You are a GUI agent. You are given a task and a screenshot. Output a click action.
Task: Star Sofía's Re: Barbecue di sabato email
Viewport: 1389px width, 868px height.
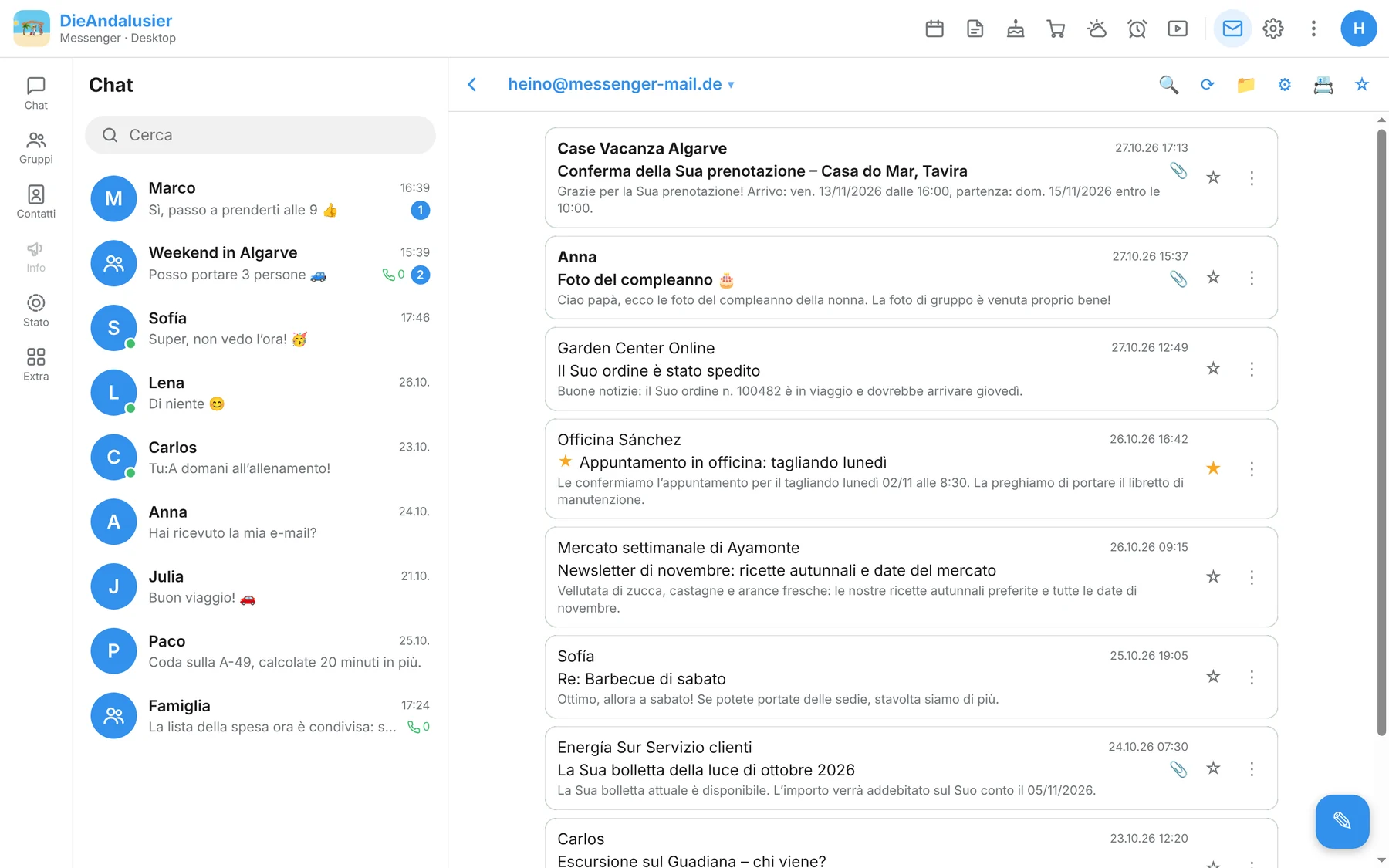(x=1213, y=677)
